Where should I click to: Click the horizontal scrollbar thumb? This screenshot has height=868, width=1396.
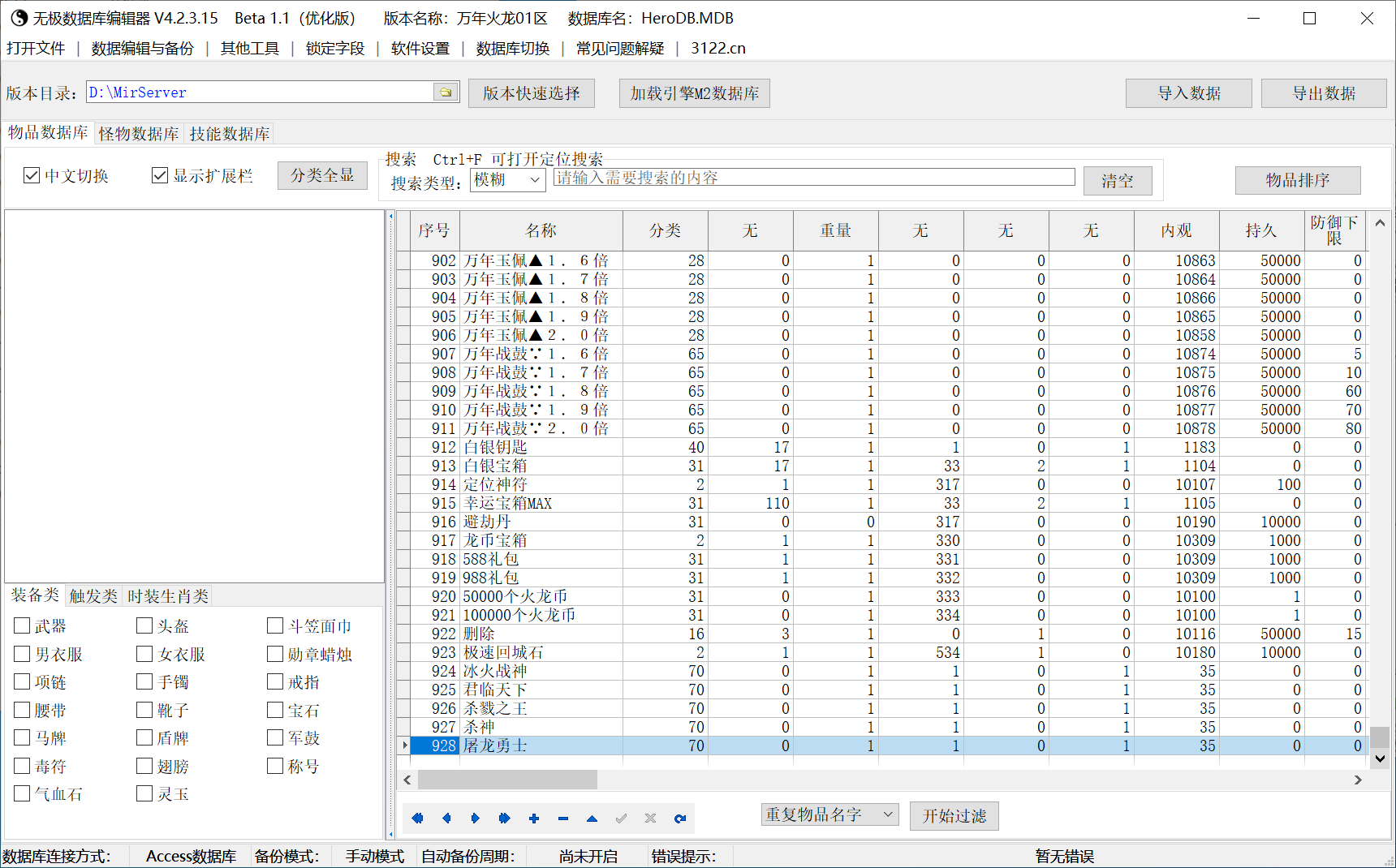(507, 780)
